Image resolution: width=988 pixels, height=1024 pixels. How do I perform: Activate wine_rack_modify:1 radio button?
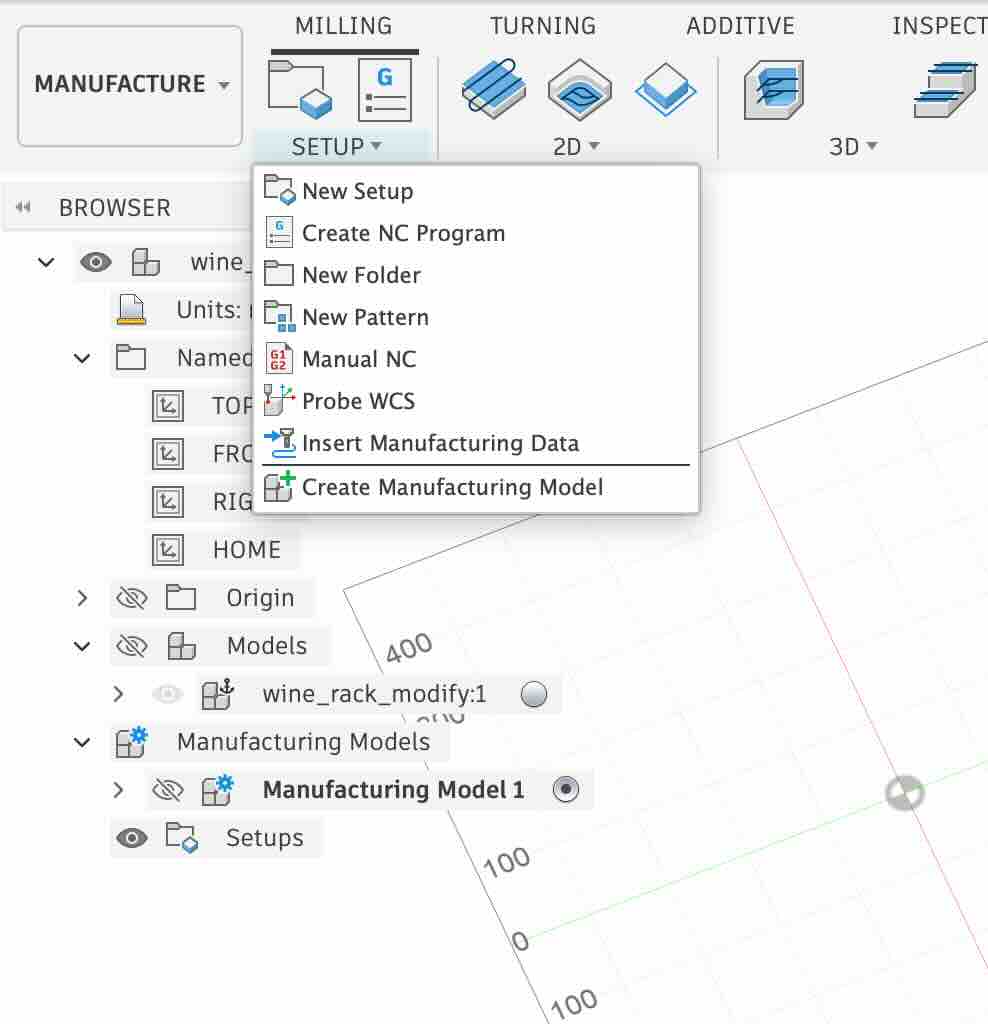pyautogui.click(x=534, y=694)
